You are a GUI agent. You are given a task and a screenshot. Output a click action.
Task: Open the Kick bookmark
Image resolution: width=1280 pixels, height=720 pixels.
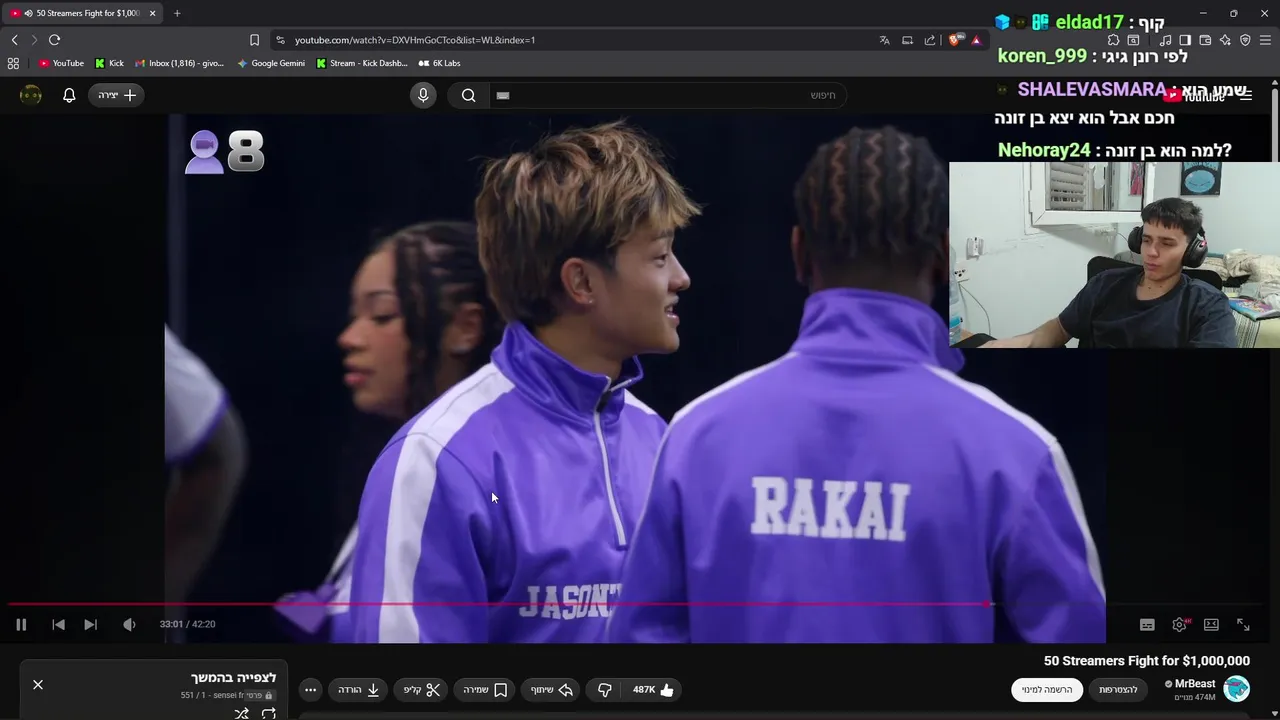pos(109,63)
